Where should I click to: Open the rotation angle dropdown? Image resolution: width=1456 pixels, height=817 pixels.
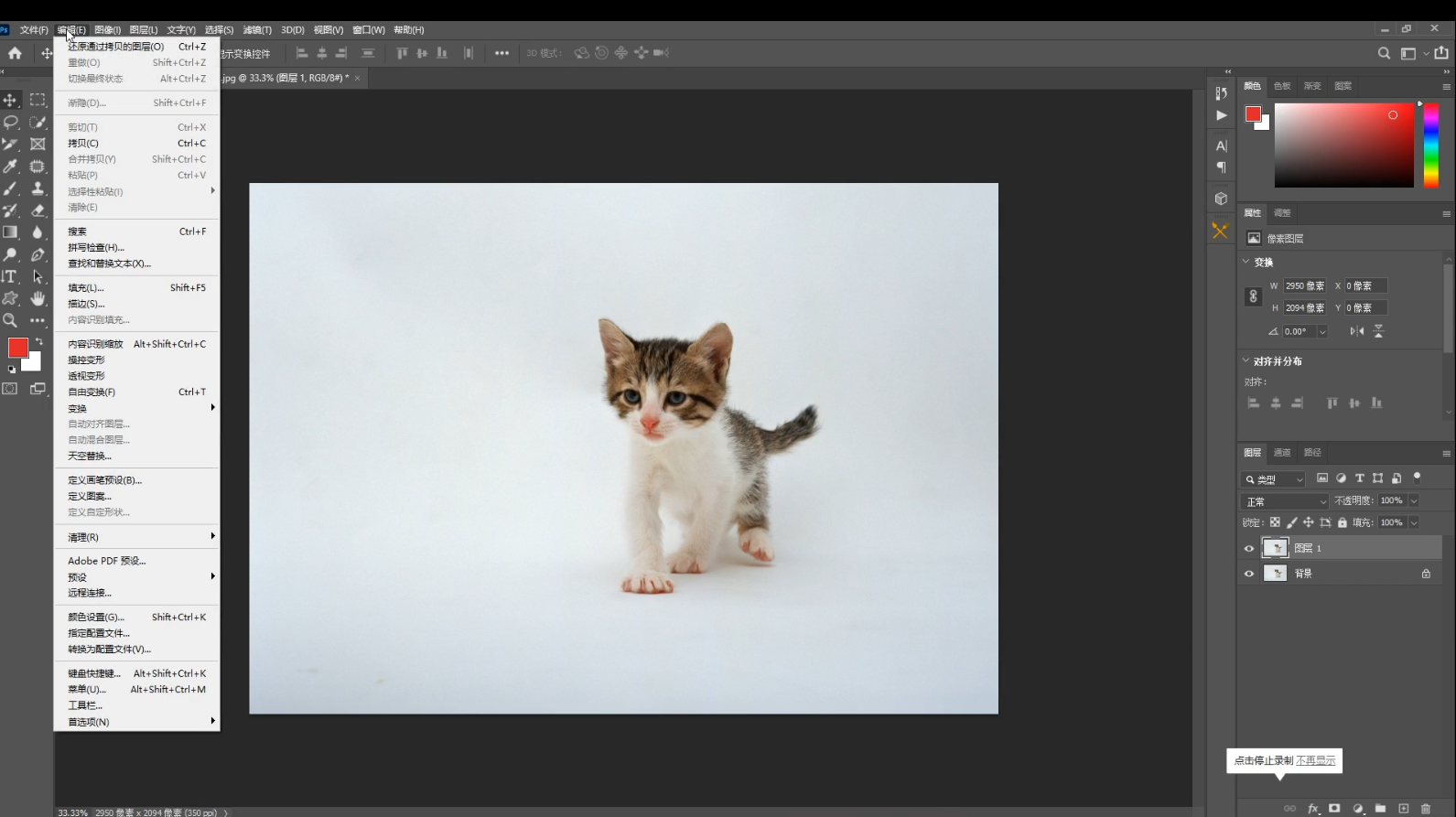point(1322,331)
